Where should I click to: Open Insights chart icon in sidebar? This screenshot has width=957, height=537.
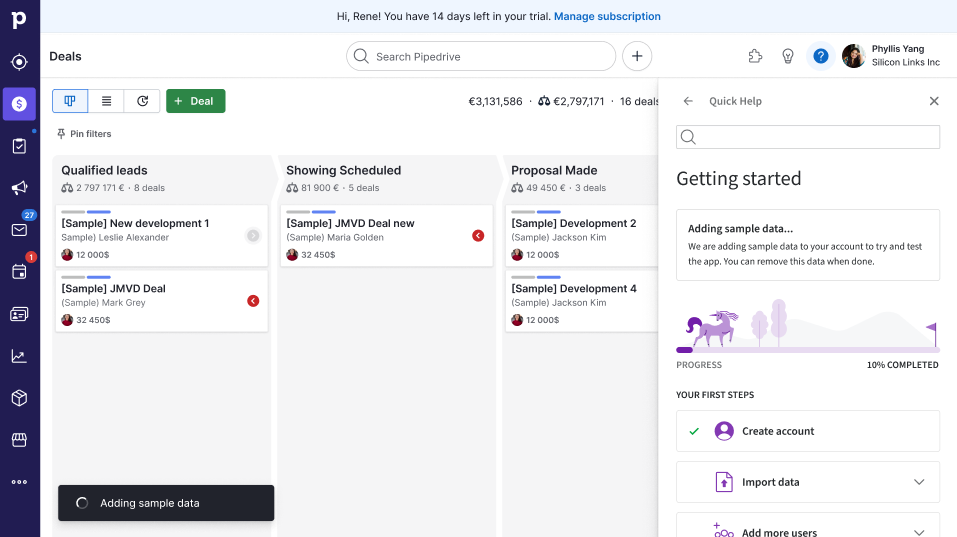(19, 356)
